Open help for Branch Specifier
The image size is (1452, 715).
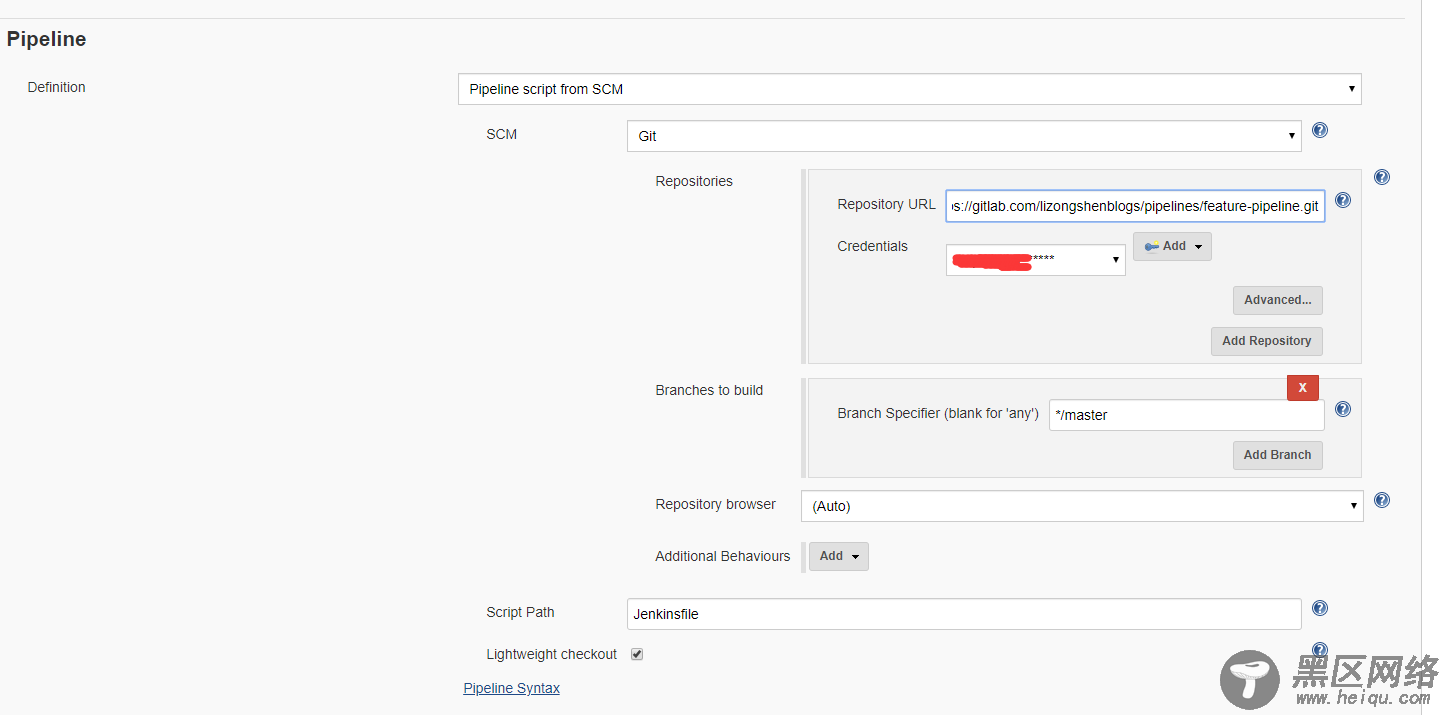[1343, 409]
